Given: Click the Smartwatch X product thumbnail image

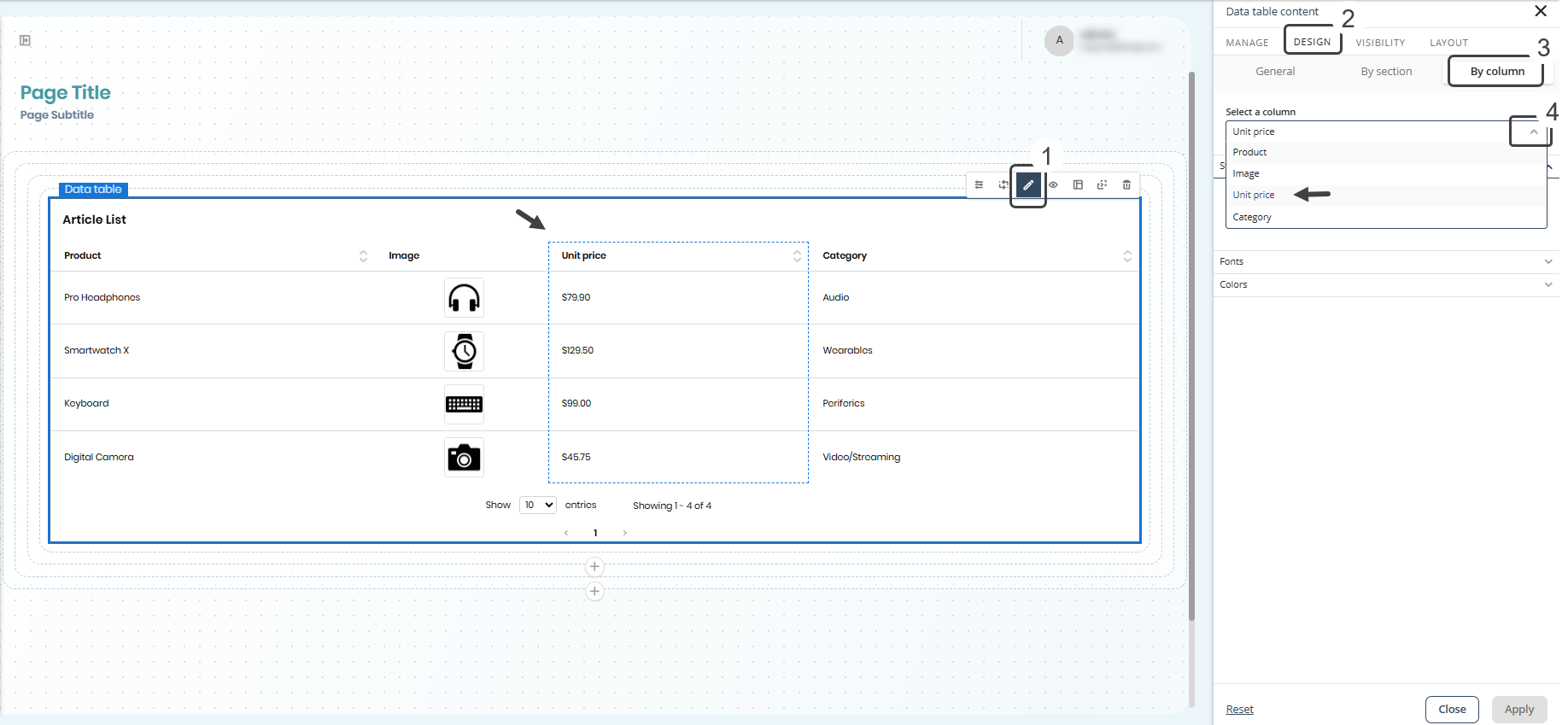Looking at the screenshot, I should point(464,351).
